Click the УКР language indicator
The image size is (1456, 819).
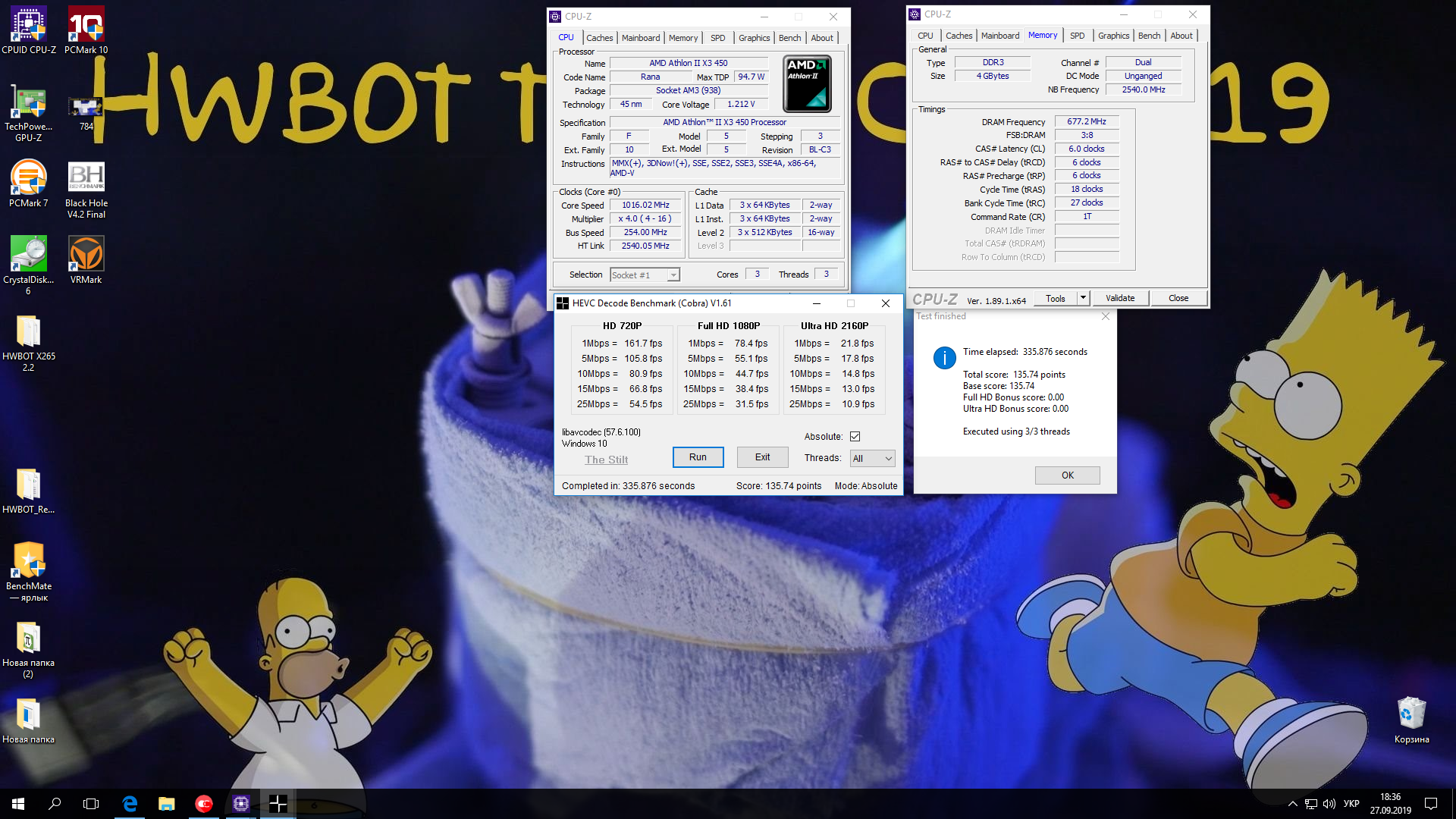pos(1351,804)
